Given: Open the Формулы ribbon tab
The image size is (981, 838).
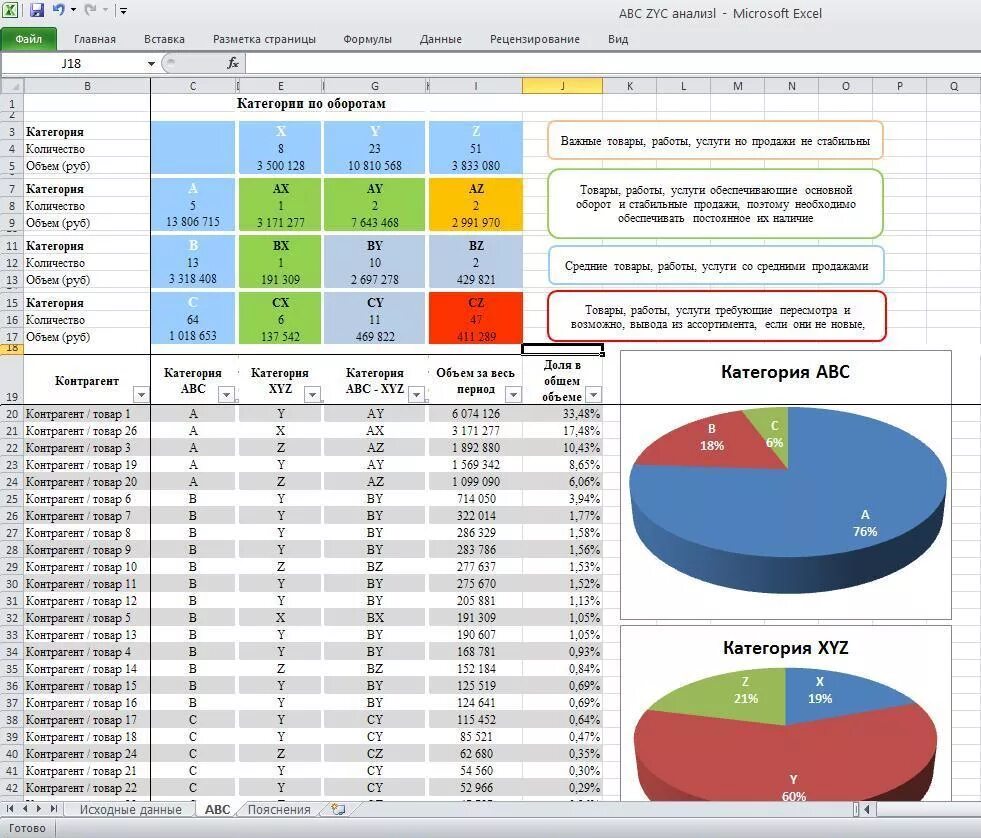Looking at the screenshot, I should (367, 39).
